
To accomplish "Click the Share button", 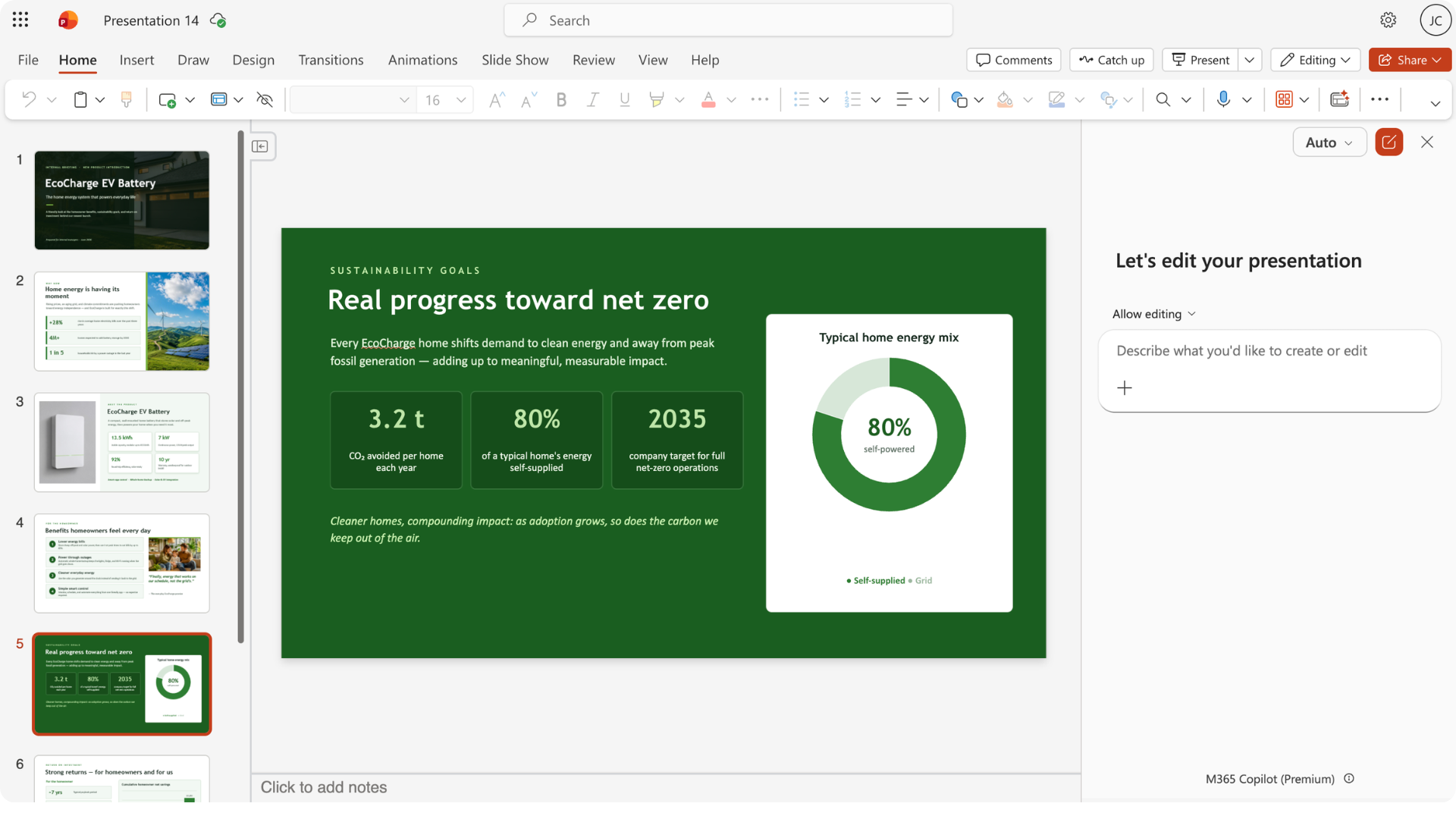I will [1410, 60].
